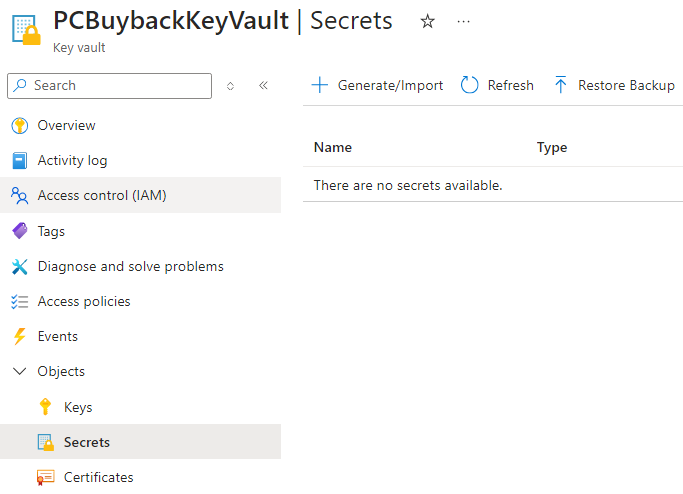This screenshot has width=683, height=494.
Task: Click the purple Tags icon
Action: [20, 231]
